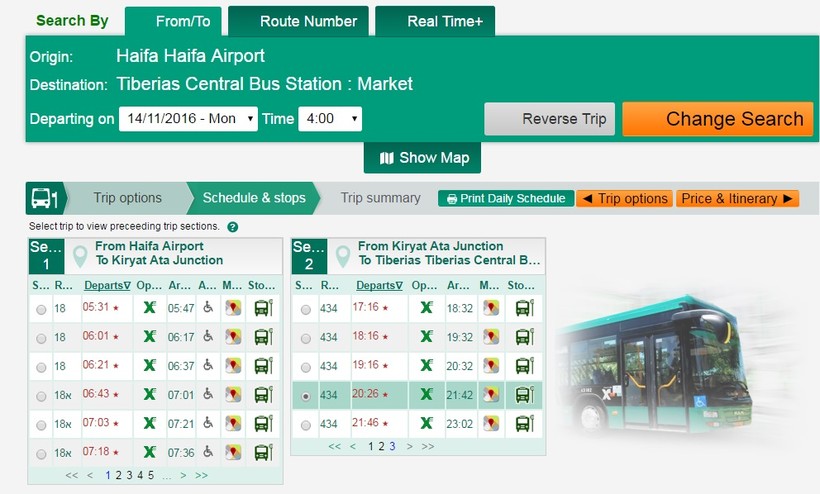
Task: Sort section 1 by Departs column
Action: coord(107,285)
